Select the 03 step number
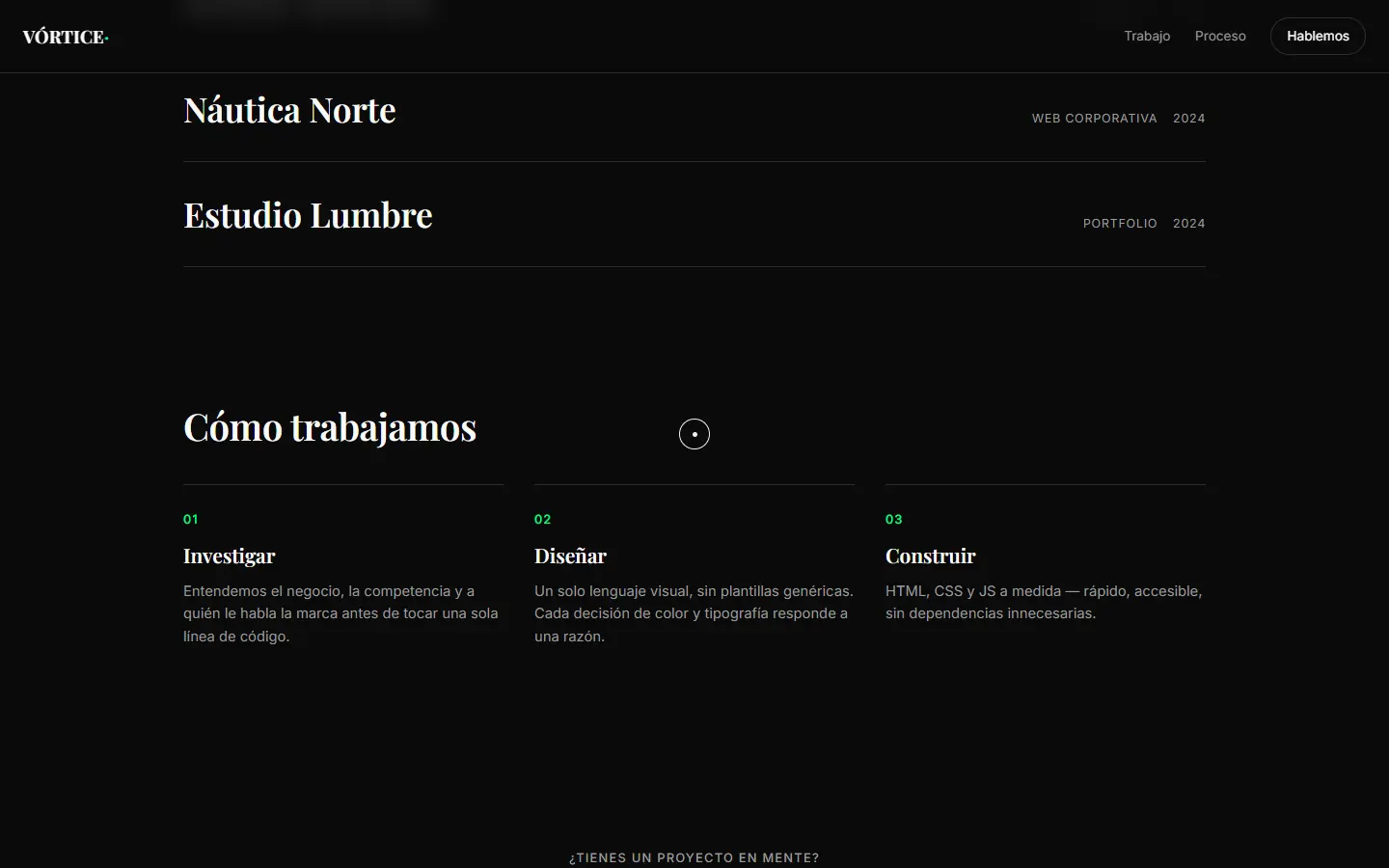1389x868 pixels. click(x=894, y=519)
